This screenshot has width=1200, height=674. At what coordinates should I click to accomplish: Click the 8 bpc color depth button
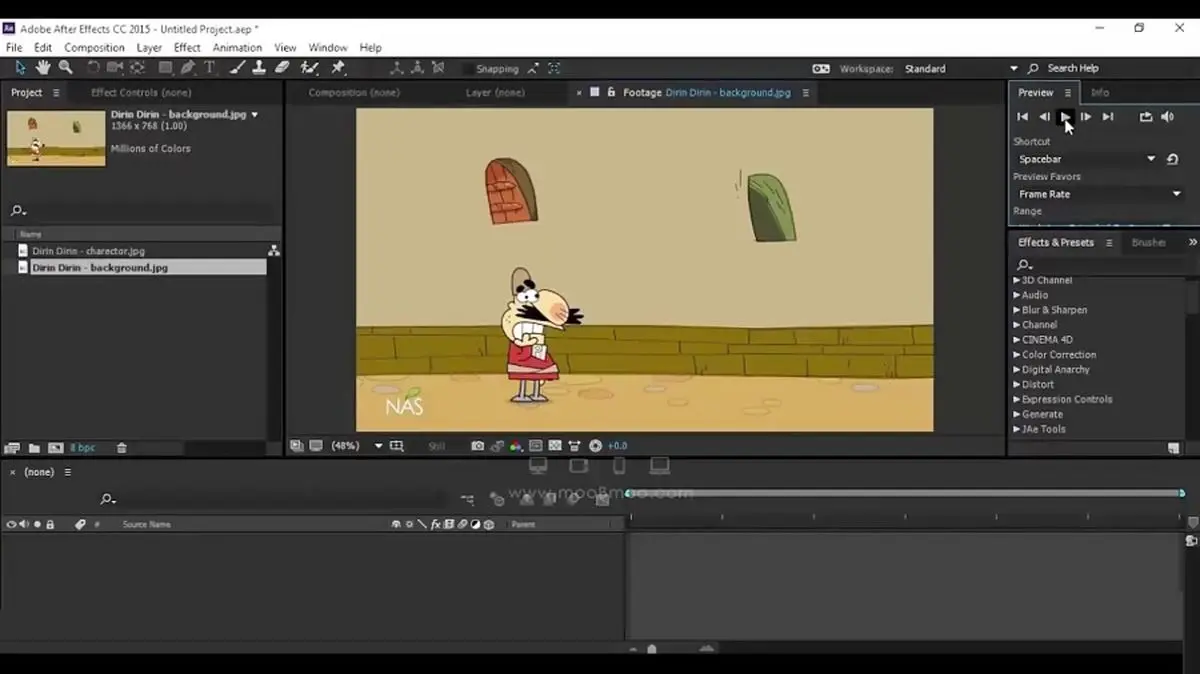pyautogui.click(x=82, y=448)
